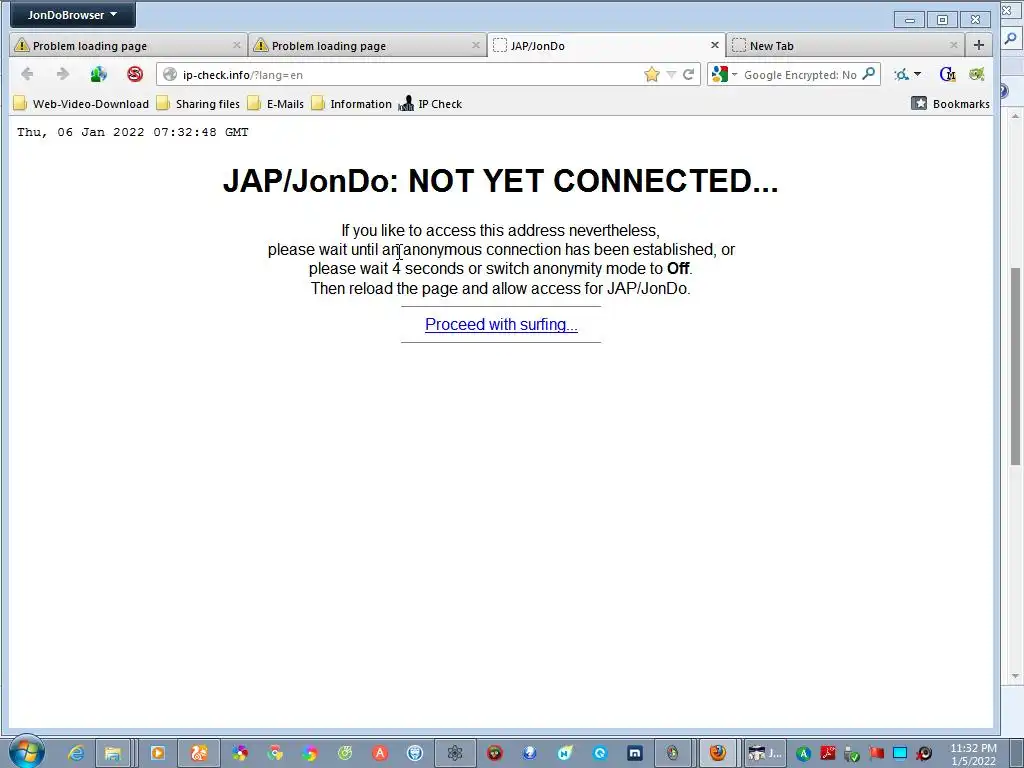Viewport: 1024px width, 768px height.
Task: Close the JAP/JonDo tab
Action: 714,45
